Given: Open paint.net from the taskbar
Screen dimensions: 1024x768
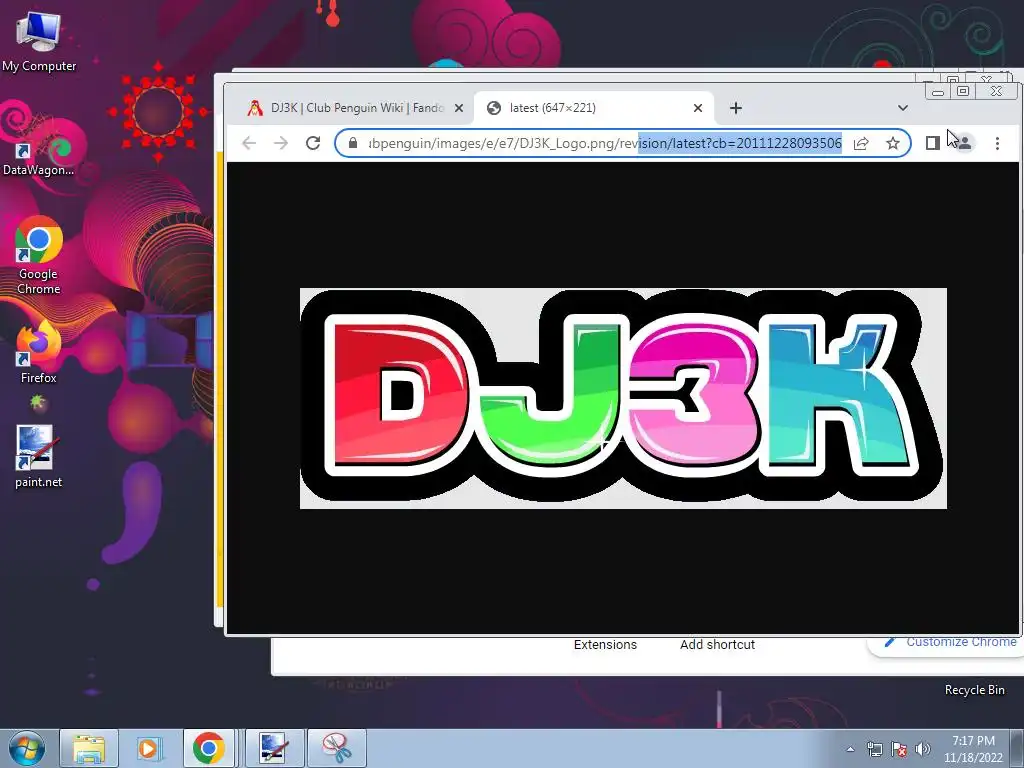Looking at the screenshot, I should [x=274, y=748].
